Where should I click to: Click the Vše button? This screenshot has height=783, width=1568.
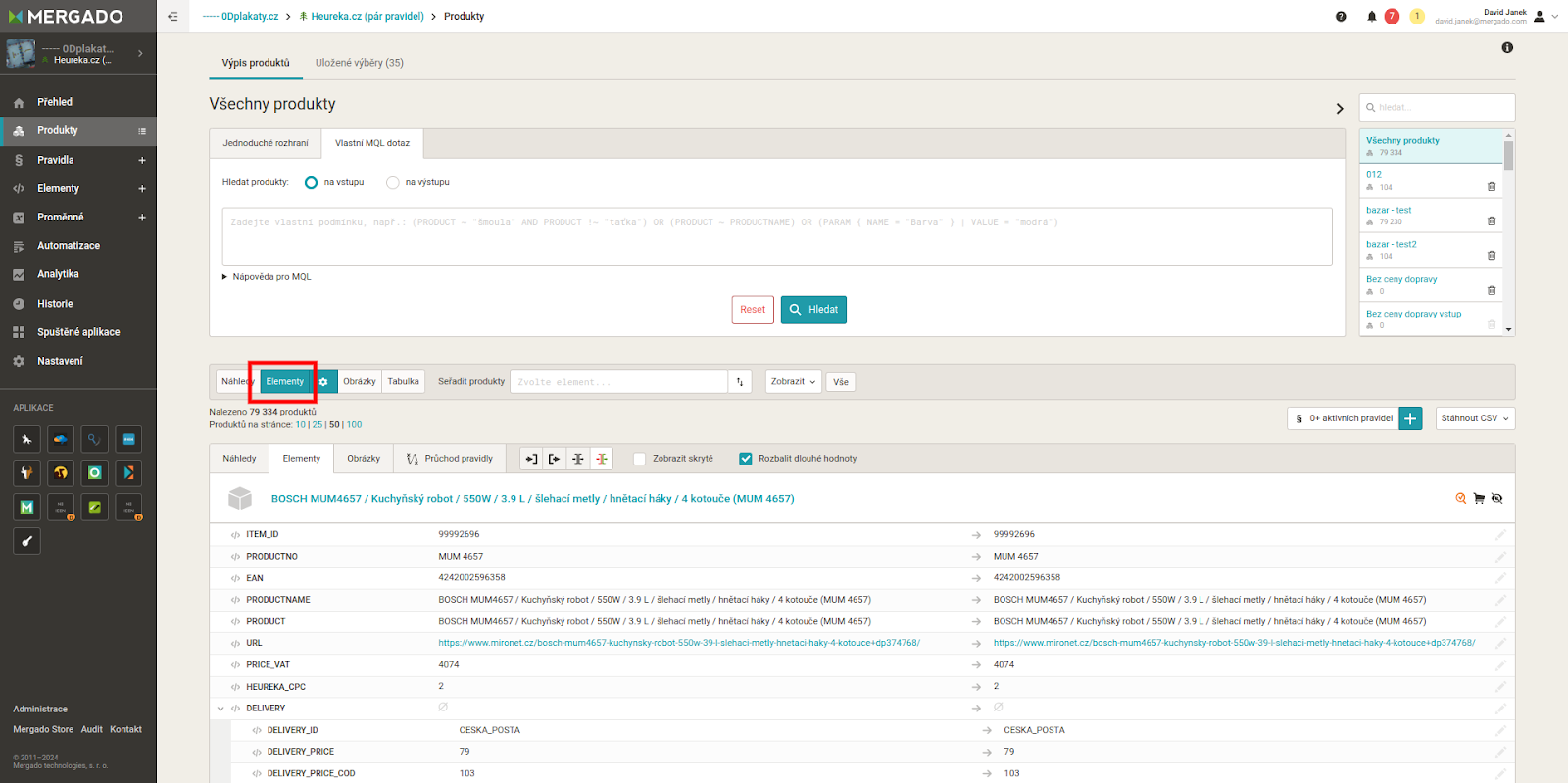pos(841,382)
